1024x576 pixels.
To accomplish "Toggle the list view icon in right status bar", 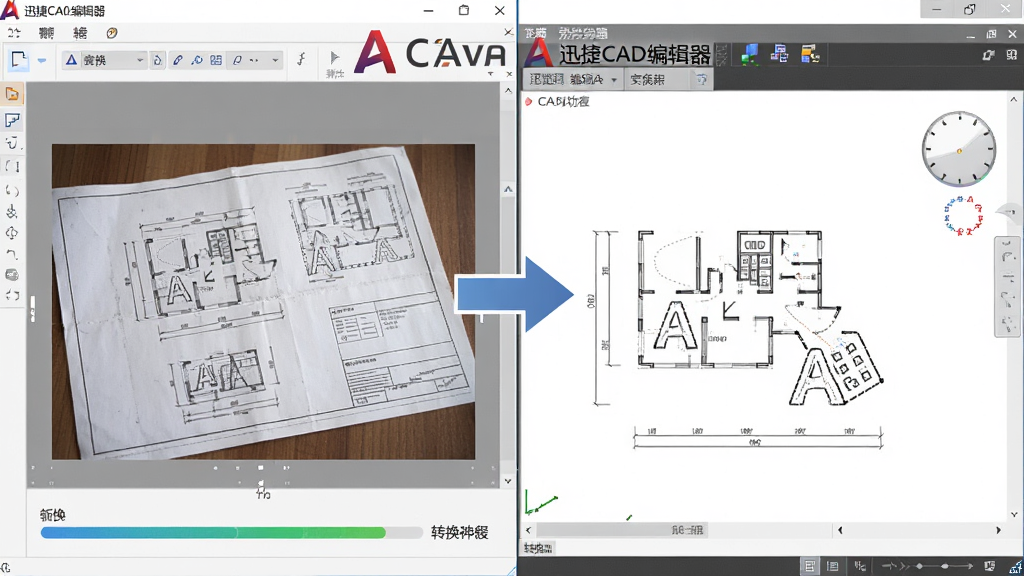I will click(x=833, y=566).
